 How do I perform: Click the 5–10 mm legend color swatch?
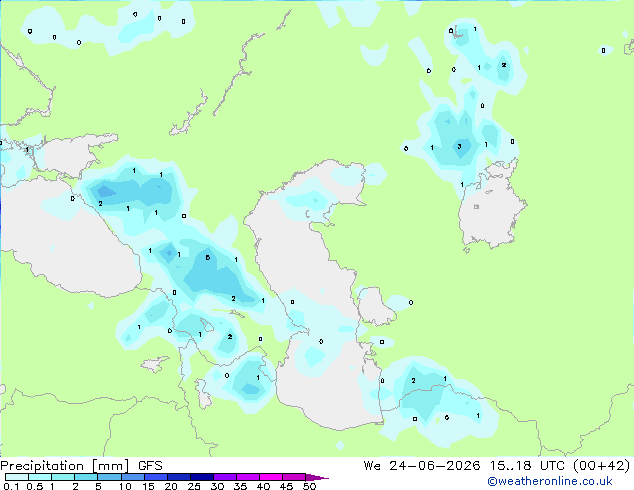(x=109, y=477)
